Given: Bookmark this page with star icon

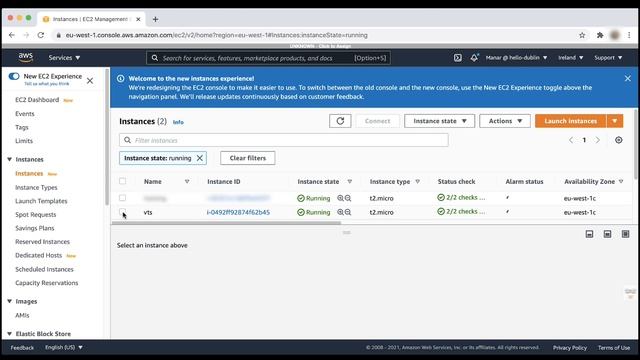Looking at the screenshot, I should pos(582,35).
